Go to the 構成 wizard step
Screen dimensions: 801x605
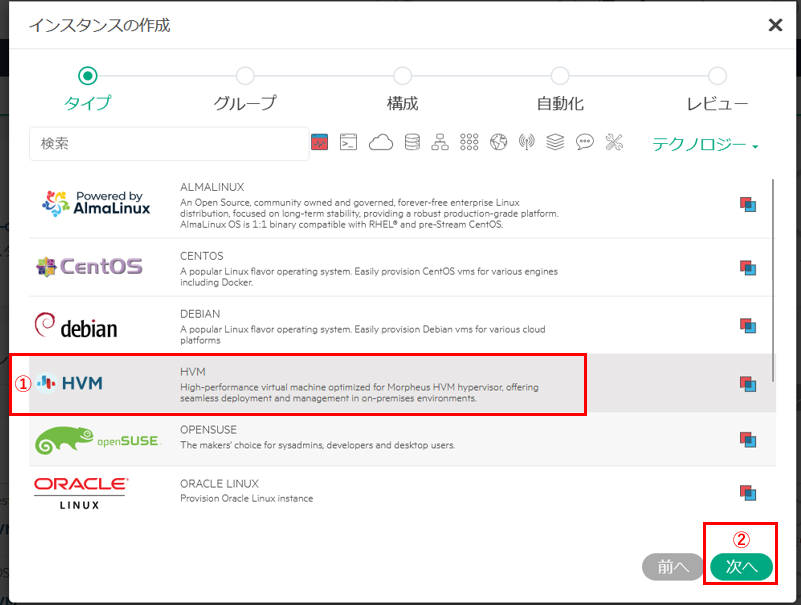click(x=403, y=88)
